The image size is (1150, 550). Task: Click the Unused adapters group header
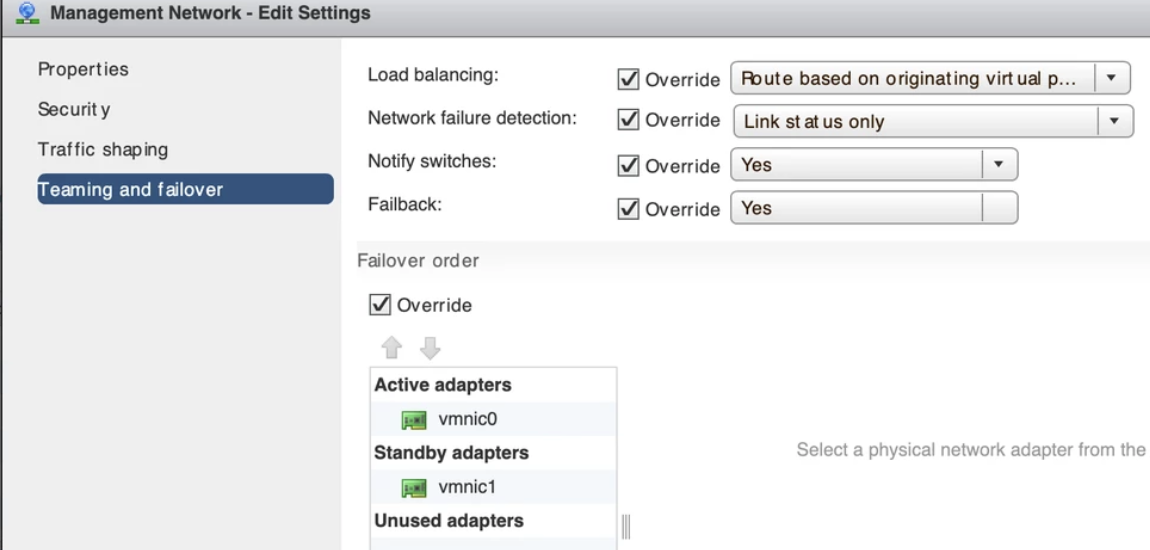pyautogui.click(x=449, y=521)
